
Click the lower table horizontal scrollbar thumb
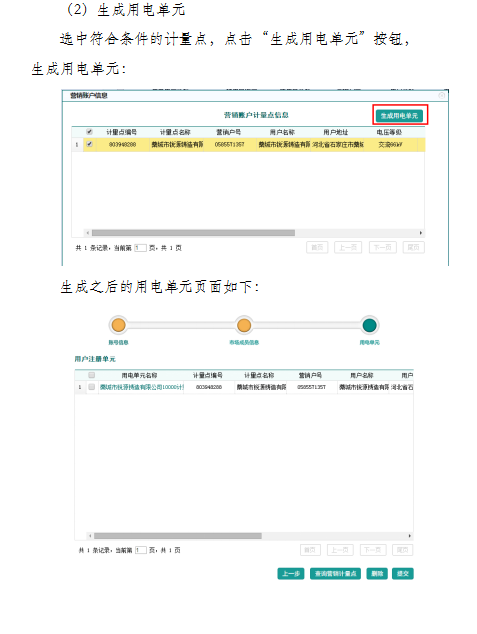click(x=178, y=536)
